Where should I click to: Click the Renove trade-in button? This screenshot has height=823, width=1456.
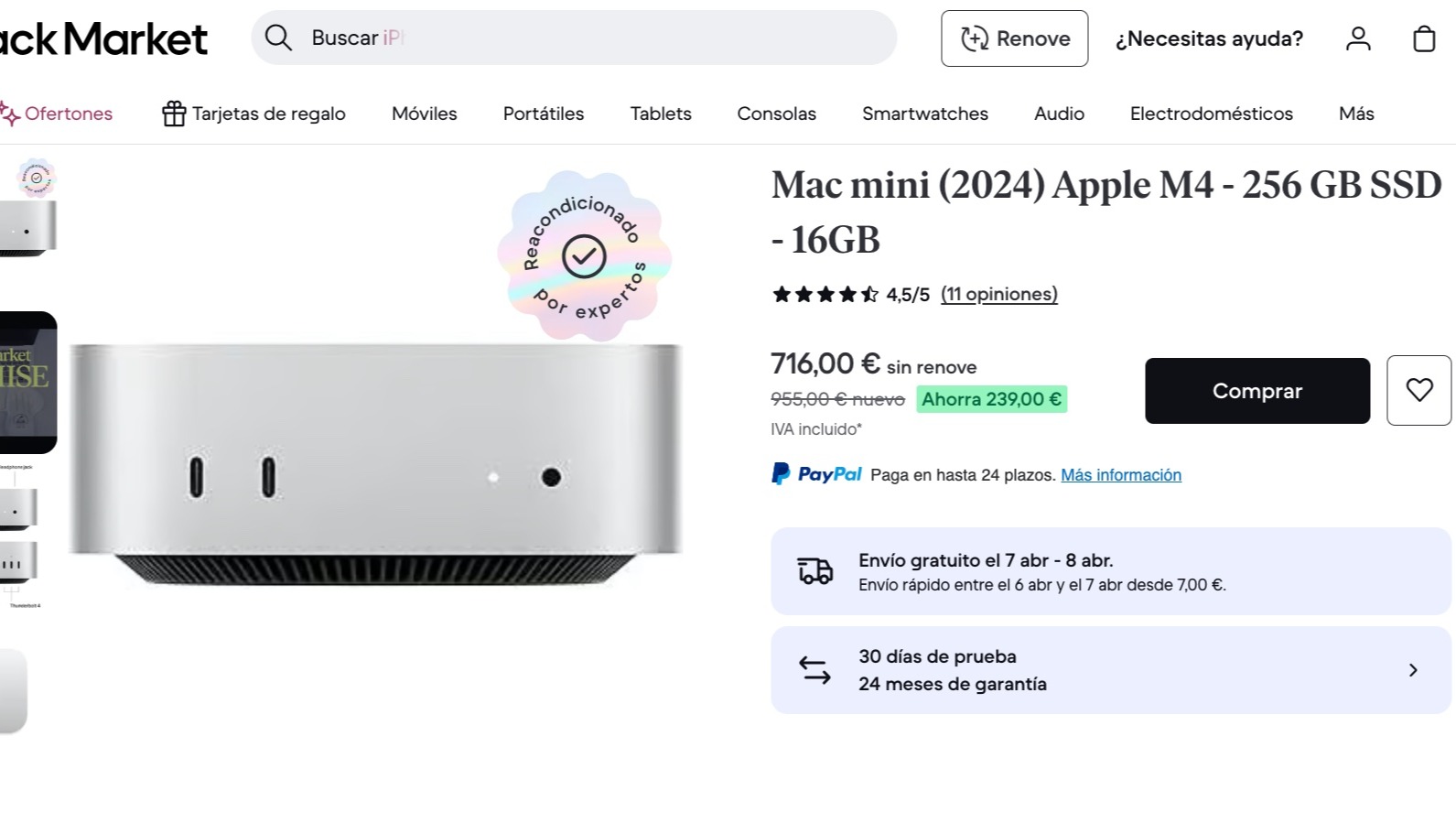[x=1014, y=38]
